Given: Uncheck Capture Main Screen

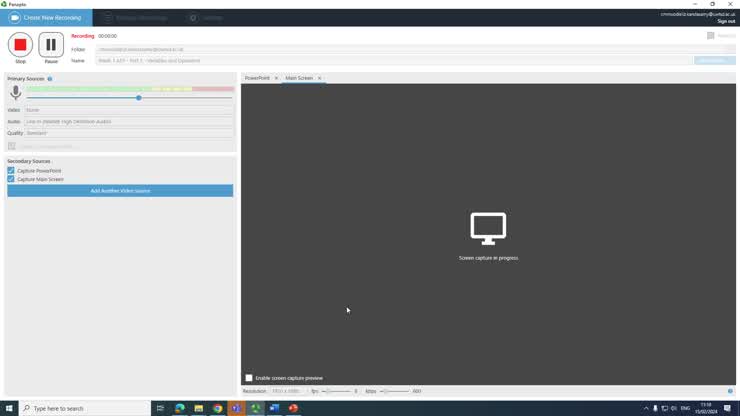Looking at the screenshot, I should 11,179.
